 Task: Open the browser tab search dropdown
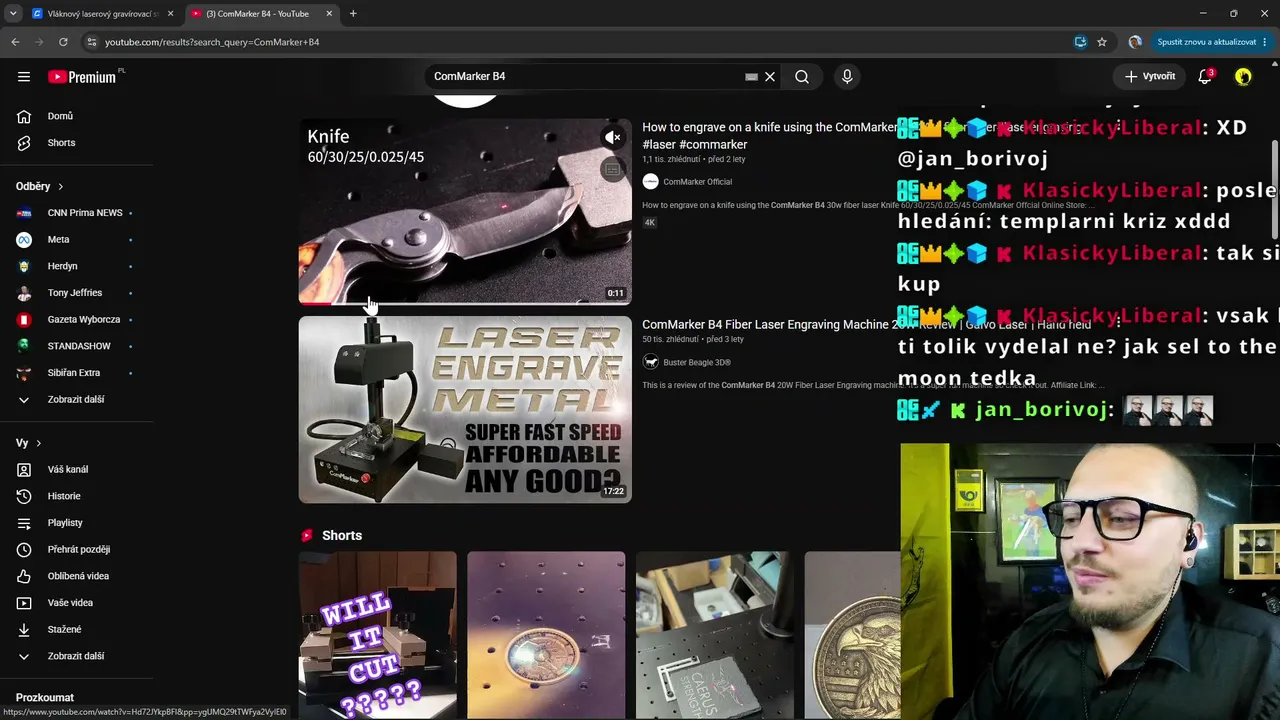pos(12,14)
